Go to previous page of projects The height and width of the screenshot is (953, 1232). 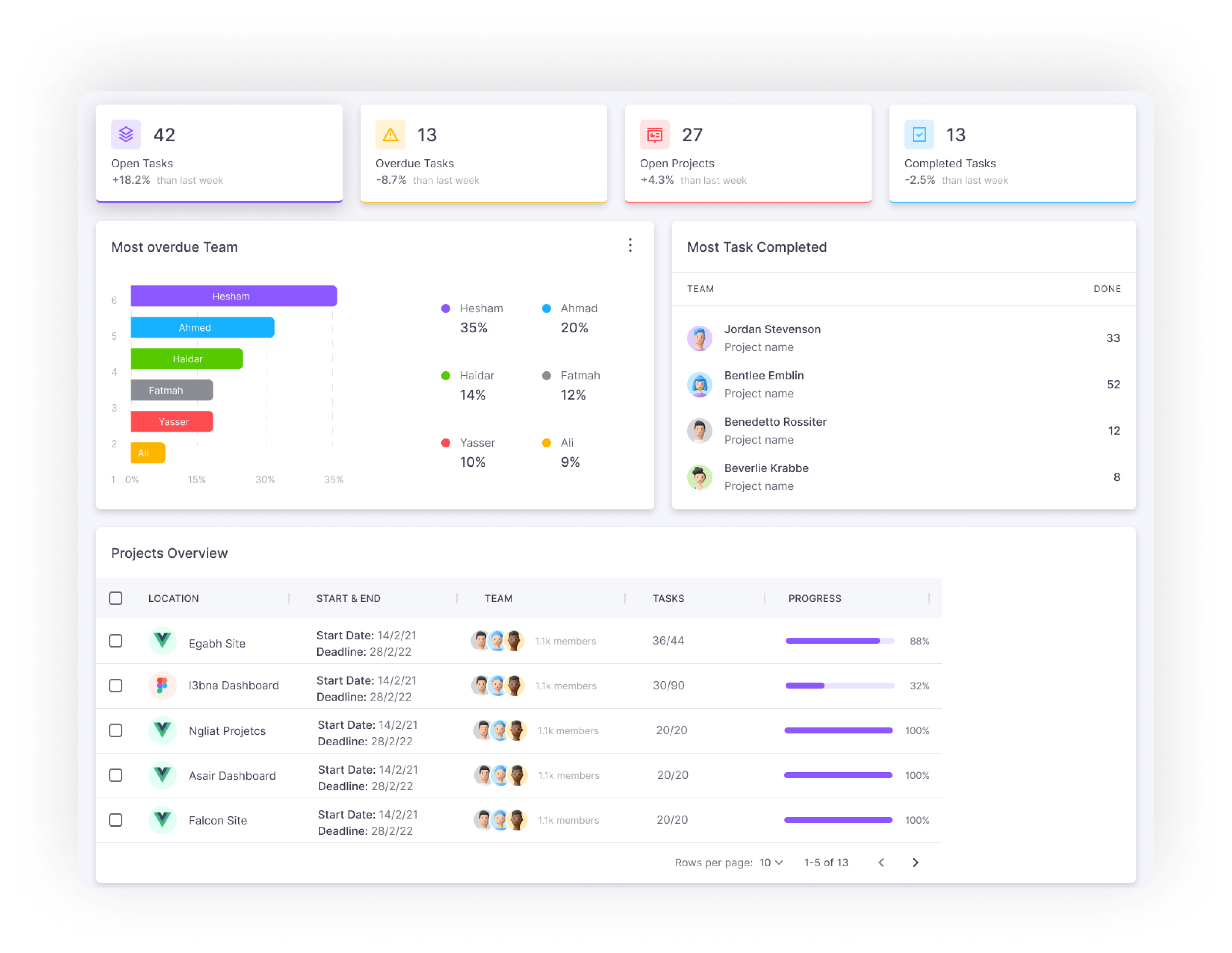(x=881, y=862)
